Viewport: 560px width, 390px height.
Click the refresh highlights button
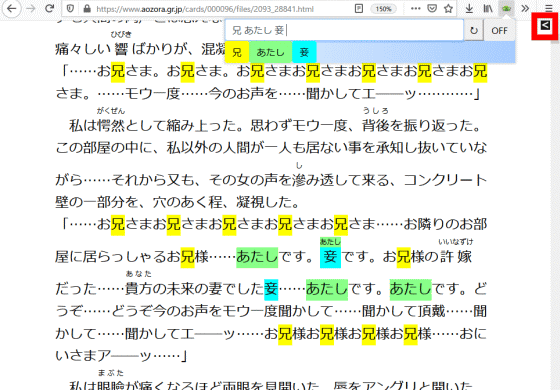[x=474, y=30]
